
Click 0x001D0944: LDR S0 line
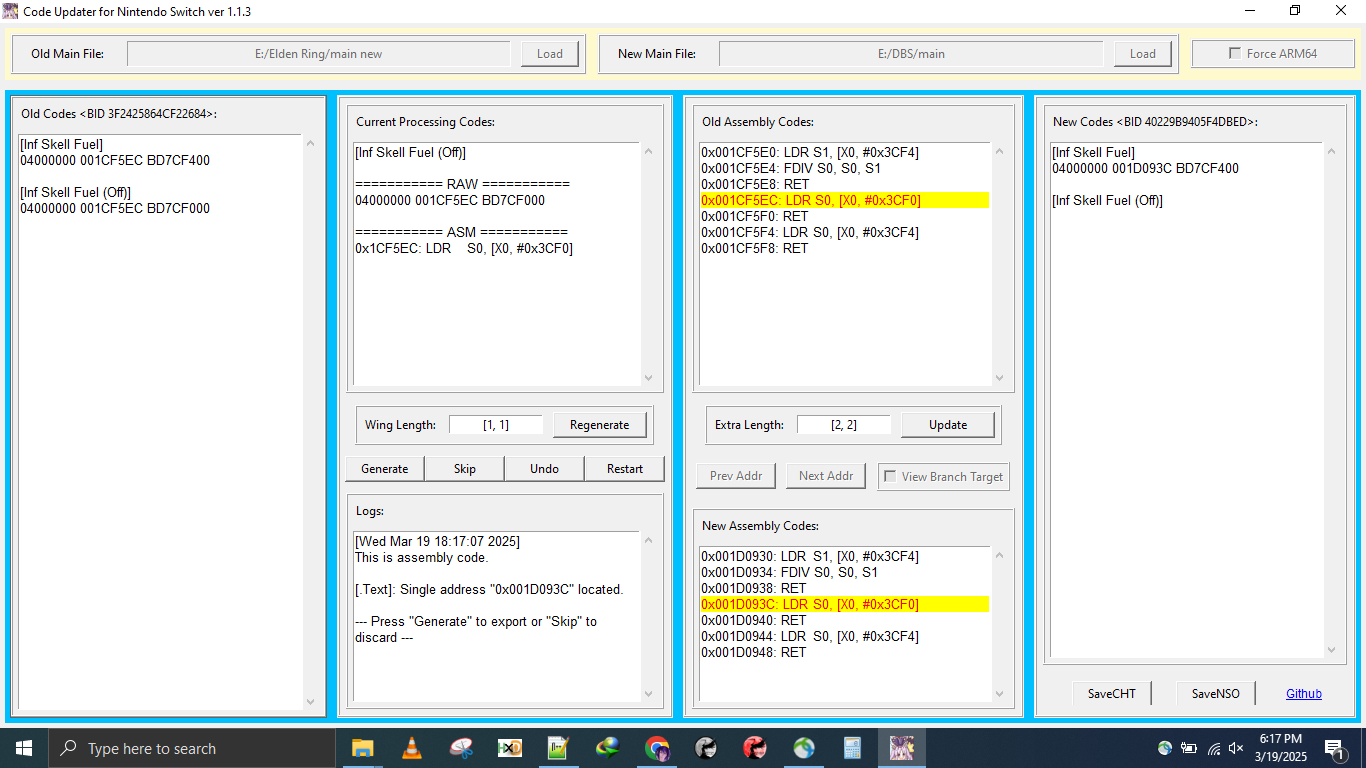(810, 636)
